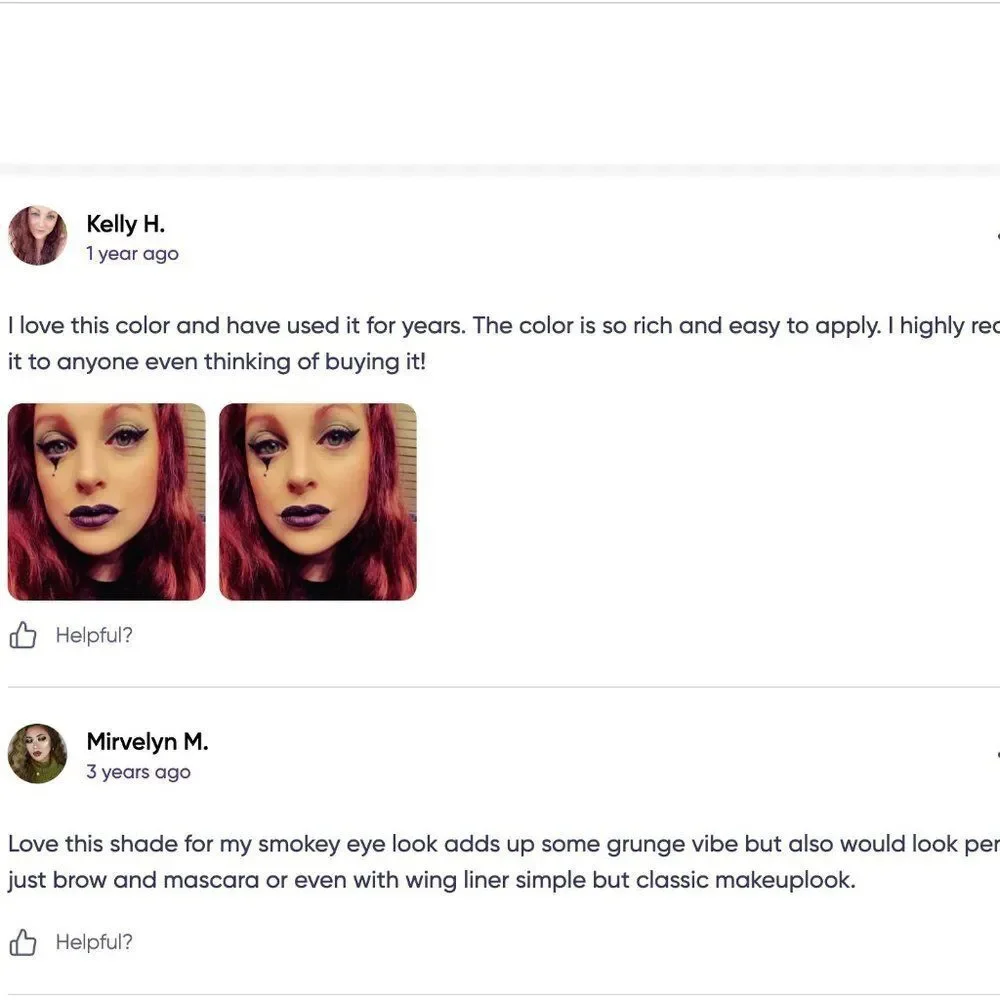The width and height of the screenshot is (1000, 1000).
Task: Open the first photo in Kelly H.'s review
Action: click(107, 502)
